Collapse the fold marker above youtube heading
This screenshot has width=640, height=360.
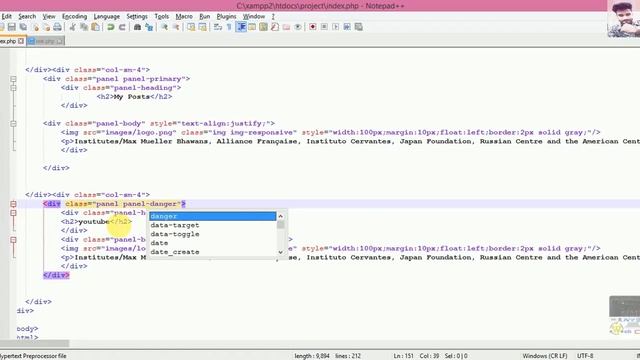(13, 213)
